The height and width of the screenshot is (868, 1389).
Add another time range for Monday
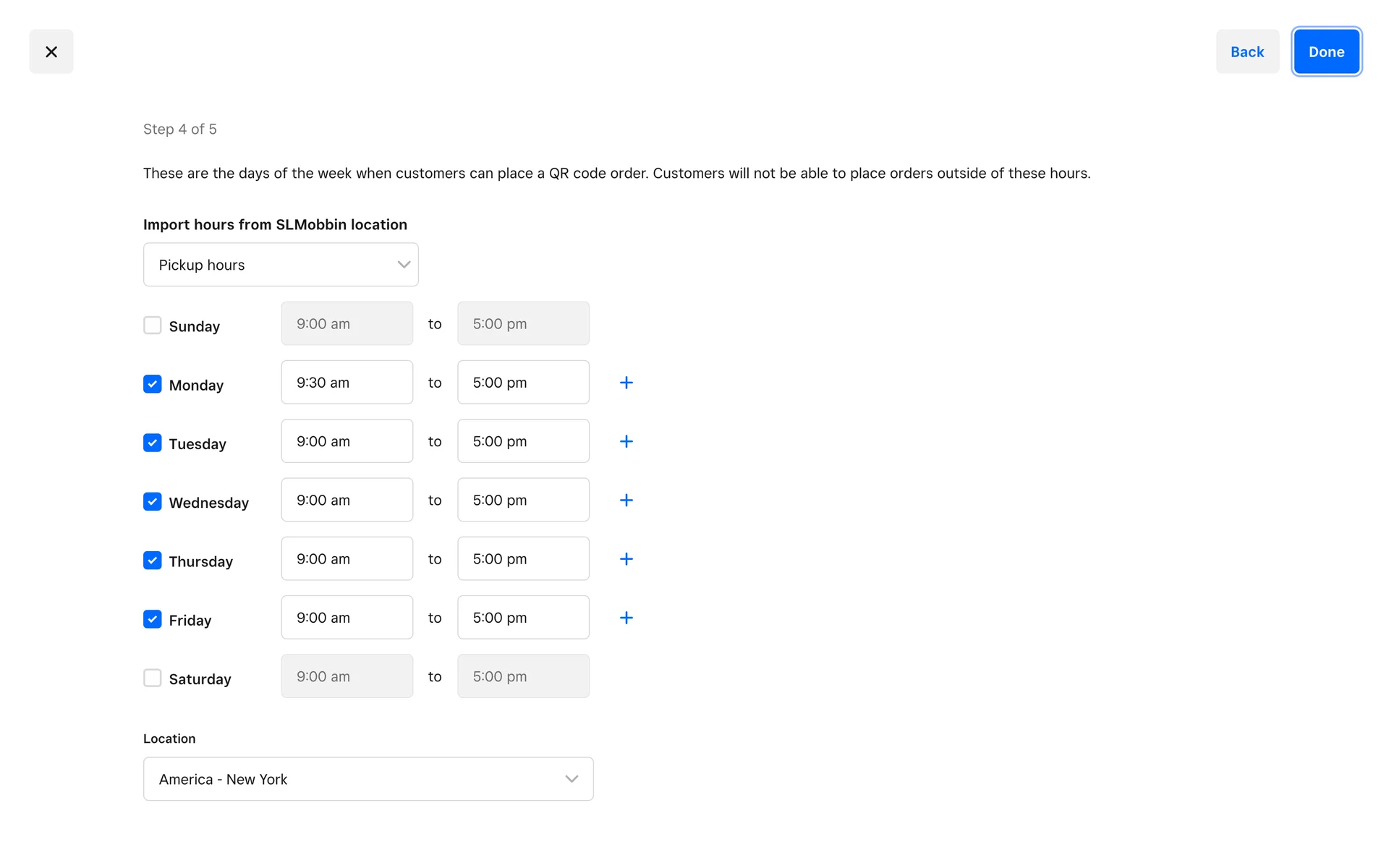[626, 383]
